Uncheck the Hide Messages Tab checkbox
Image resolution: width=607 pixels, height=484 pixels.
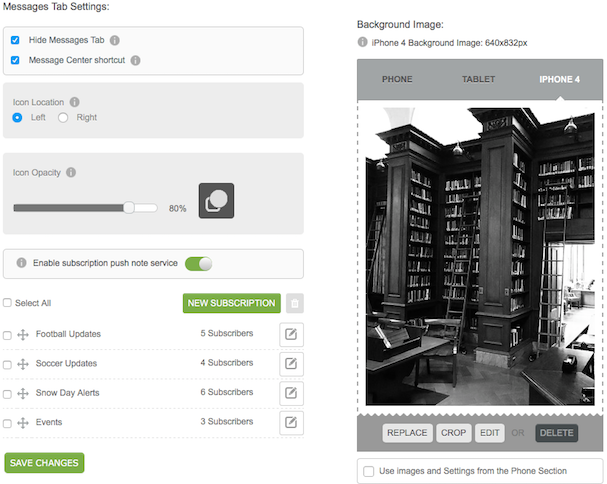pyautogui.click(x=15, y=41)
